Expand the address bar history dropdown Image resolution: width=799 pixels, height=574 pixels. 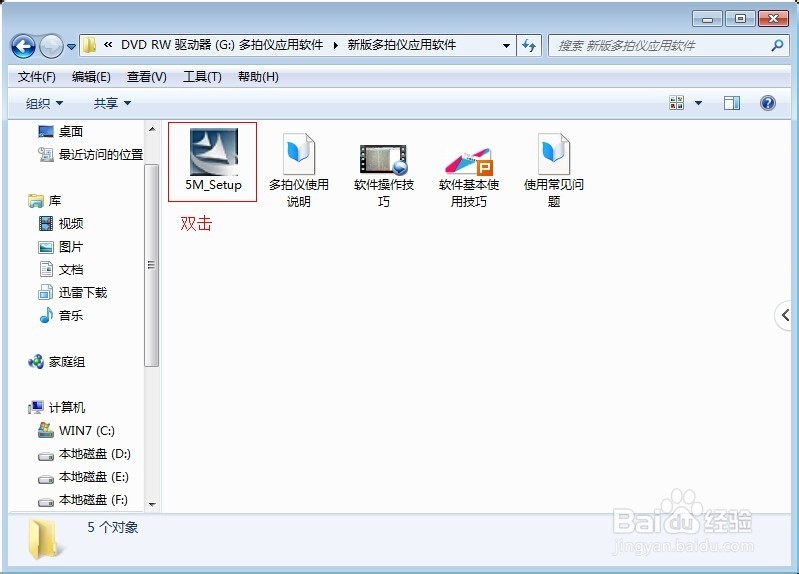click(x=506, y=45)
